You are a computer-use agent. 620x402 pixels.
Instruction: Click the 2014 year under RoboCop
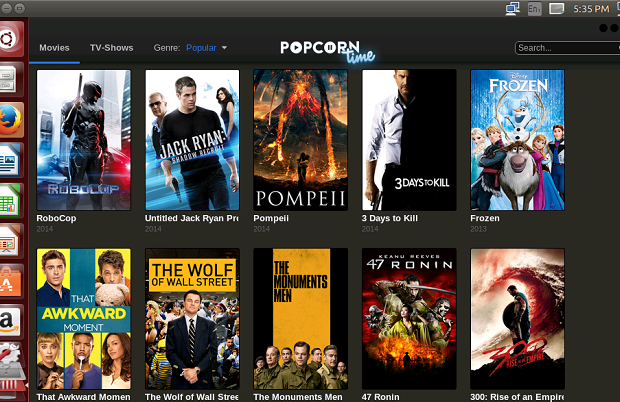click(x=44, y=229)
